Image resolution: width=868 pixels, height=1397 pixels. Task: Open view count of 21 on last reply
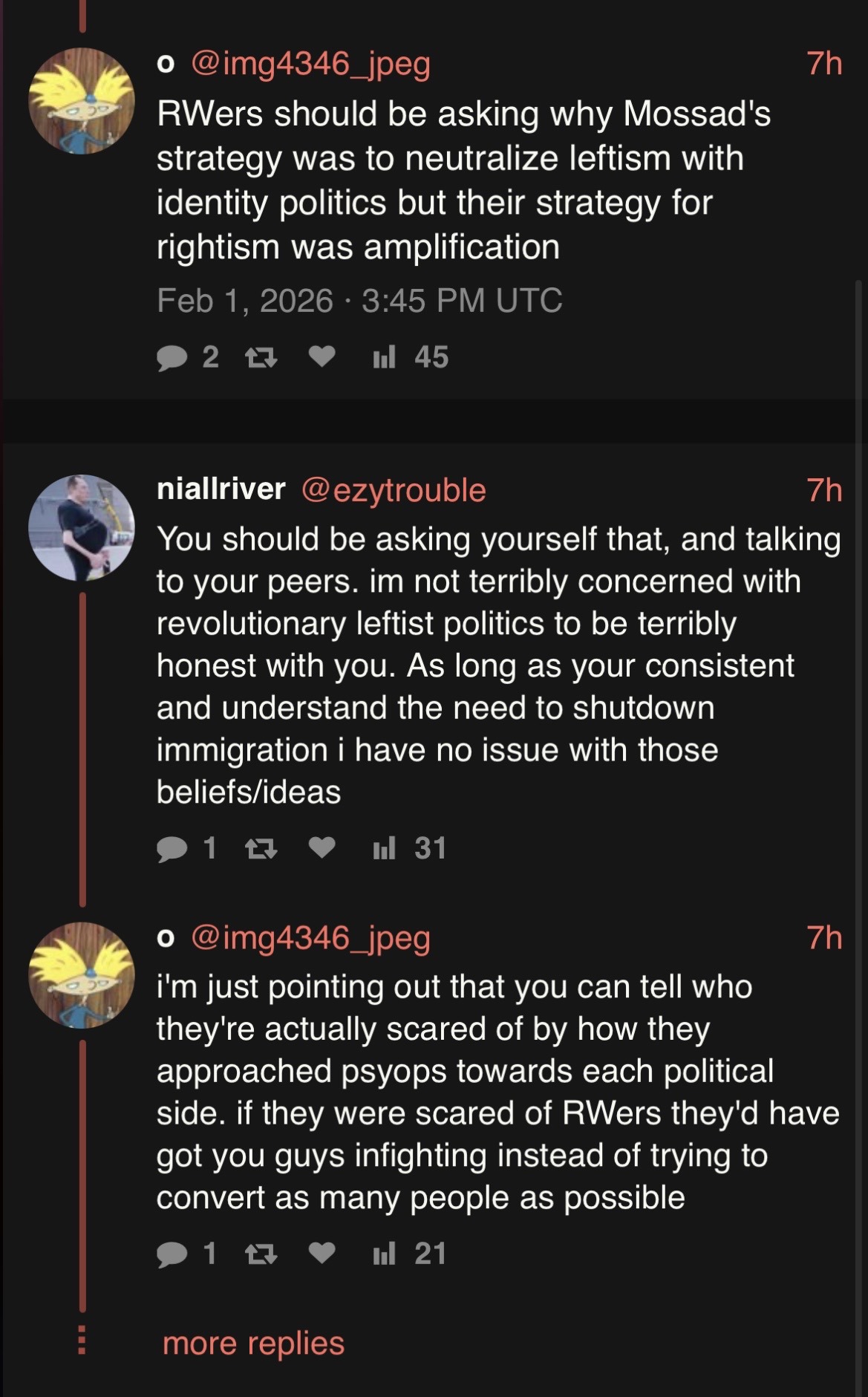[410, 1254]
